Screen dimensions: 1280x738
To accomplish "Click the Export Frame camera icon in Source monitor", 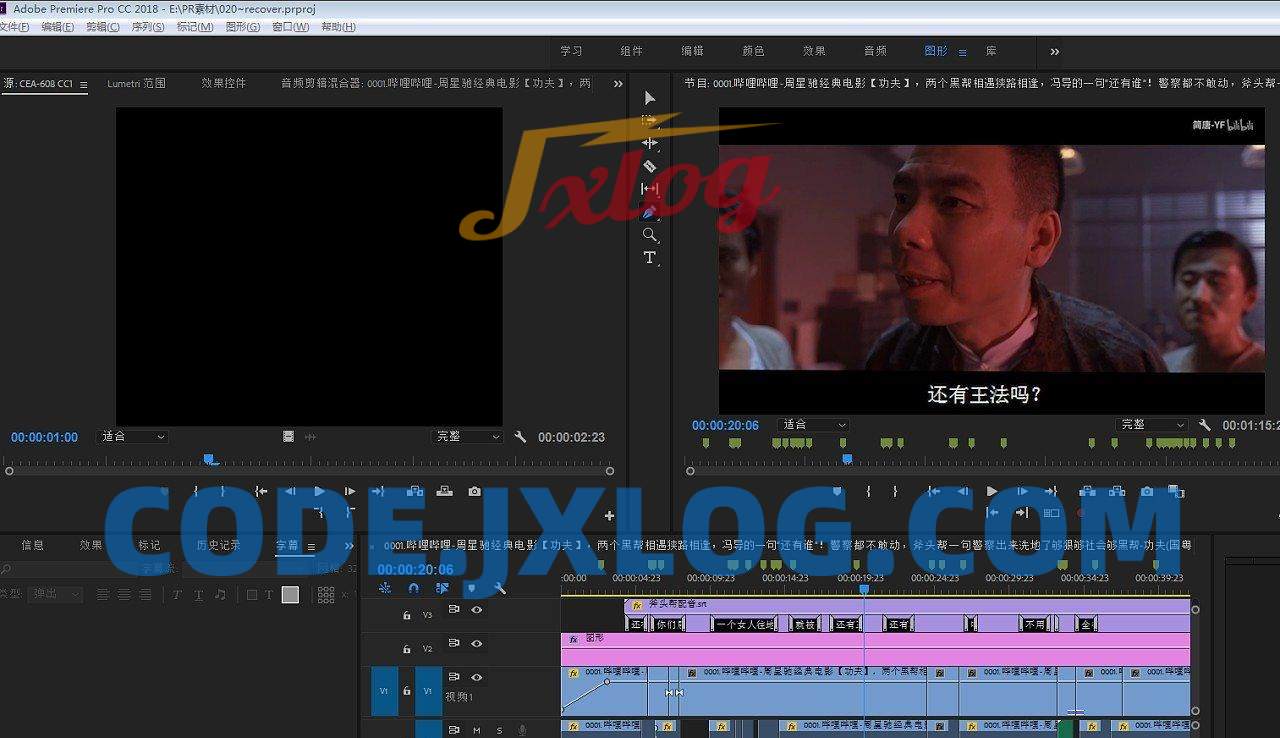I will click(x=474, y=491).
